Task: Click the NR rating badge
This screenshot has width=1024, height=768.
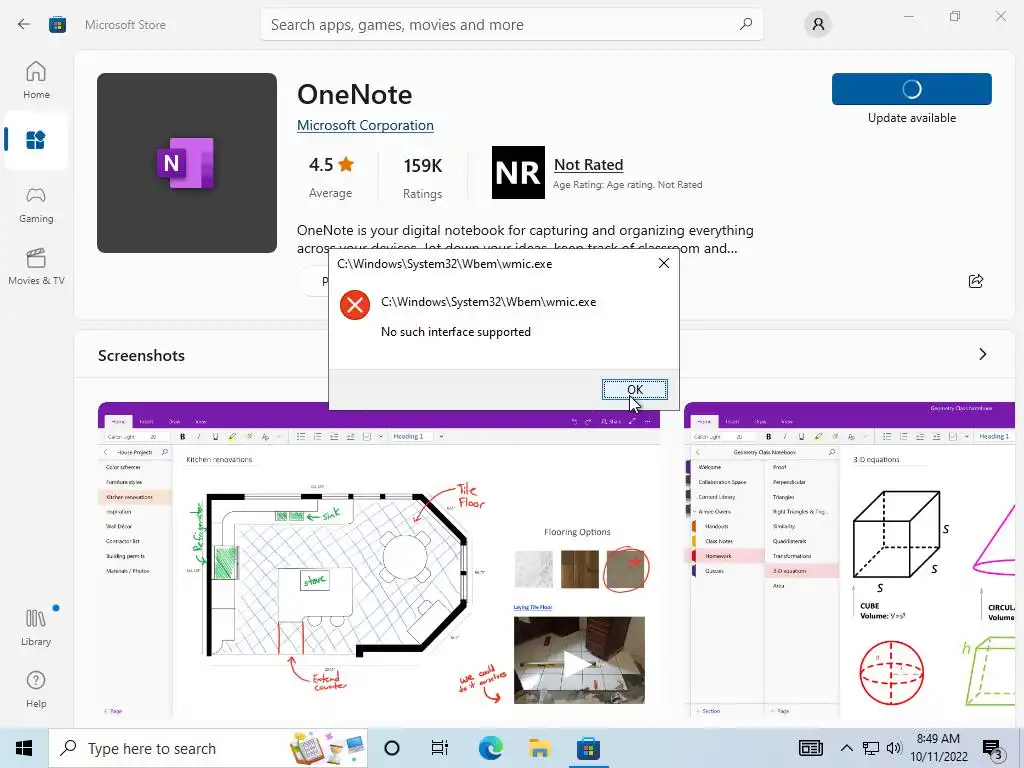Action: pos(518,172)
